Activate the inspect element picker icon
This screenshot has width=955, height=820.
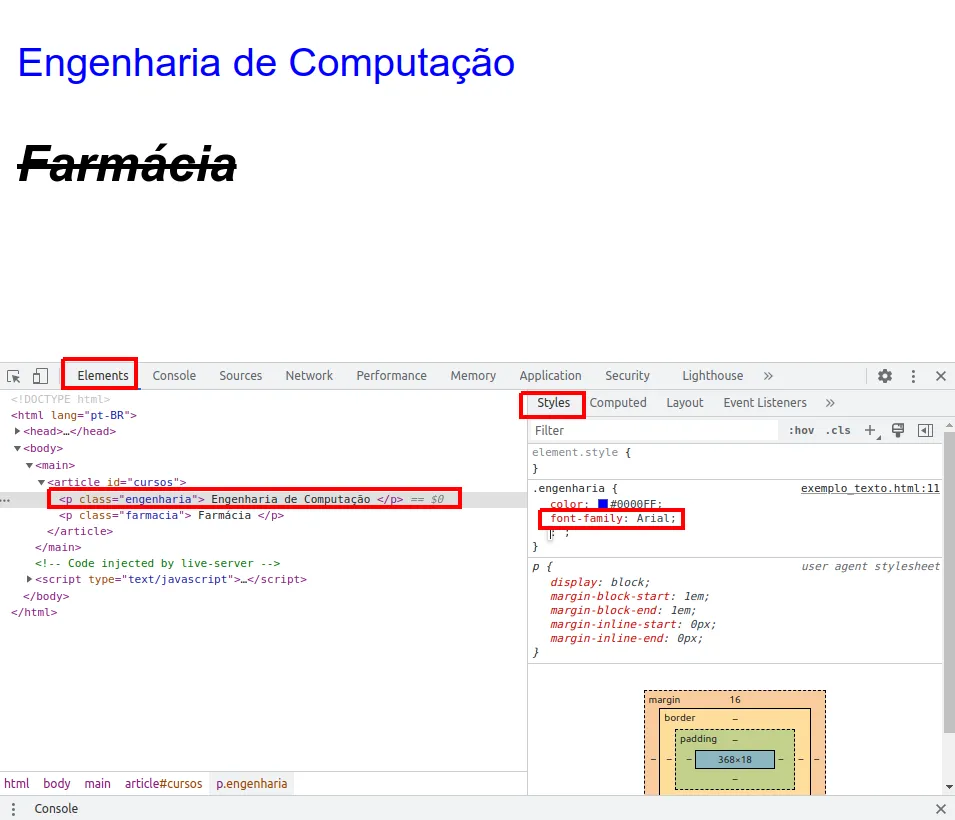coord(13,376)
